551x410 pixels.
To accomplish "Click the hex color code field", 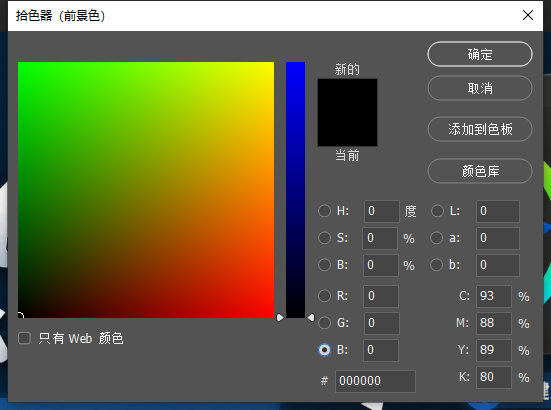I will [x=375, y=381].
